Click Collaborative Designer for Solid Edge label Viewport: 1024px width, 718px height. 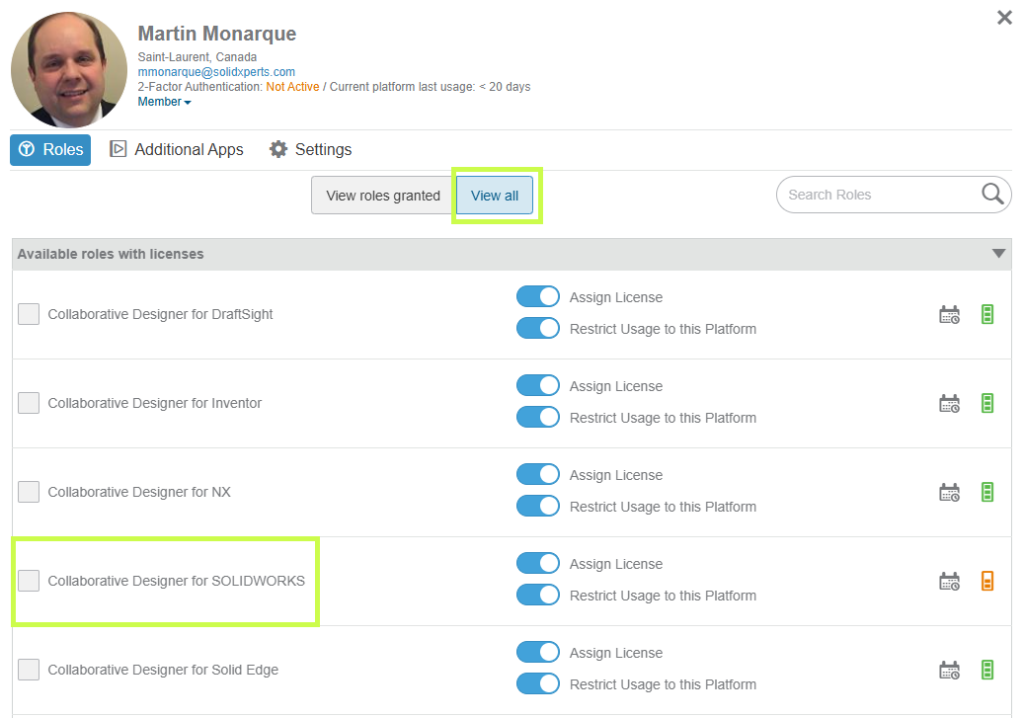(x=163, y=670)
